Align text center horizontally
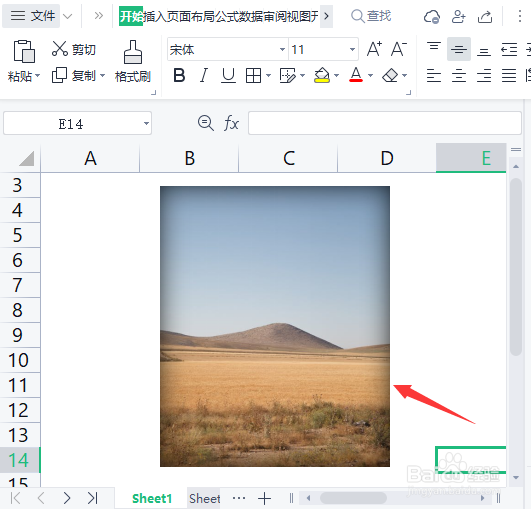531x509 pixels. (459, 75)
